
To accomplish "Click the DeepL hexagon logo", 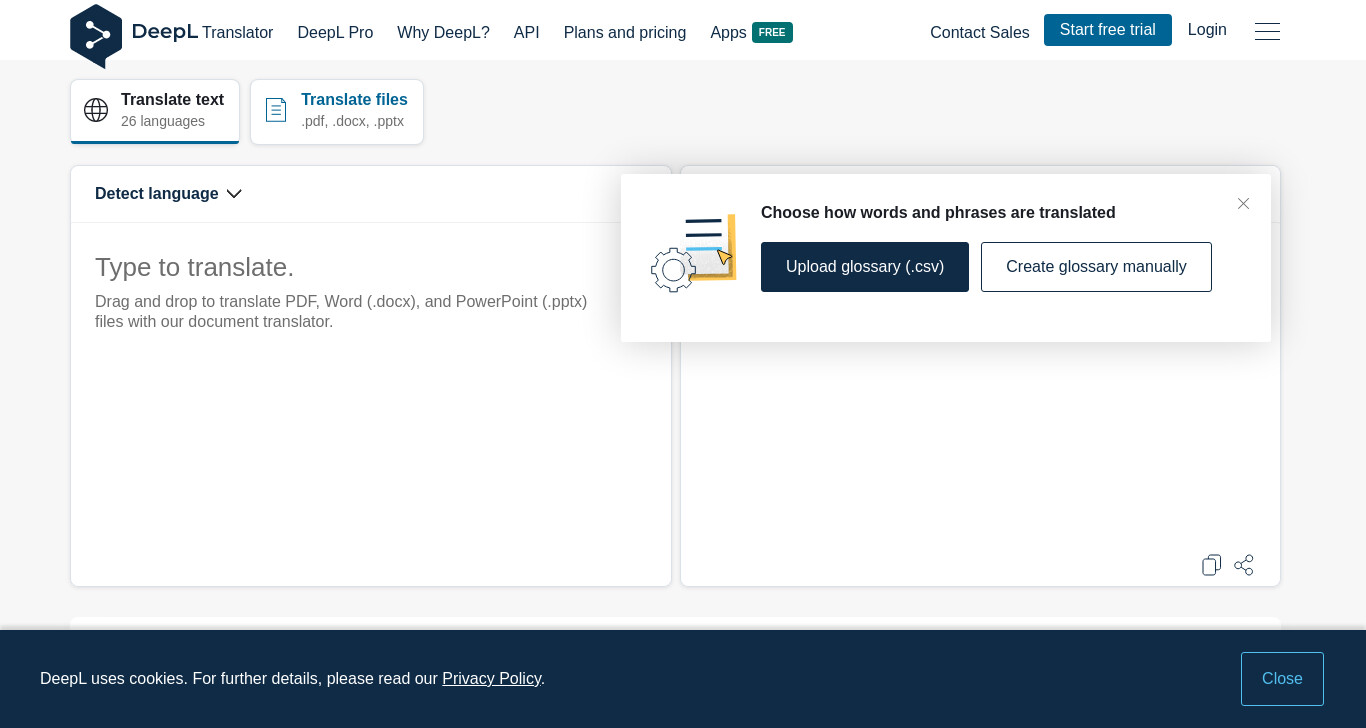I will tap(96, 36).
